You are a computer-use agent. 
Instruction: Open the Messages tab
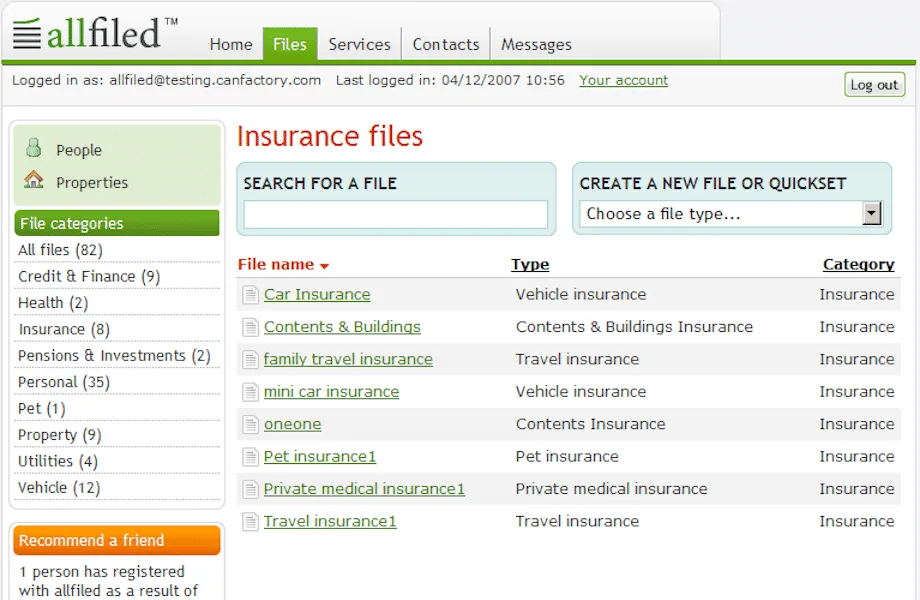click(x=536, y=44)
